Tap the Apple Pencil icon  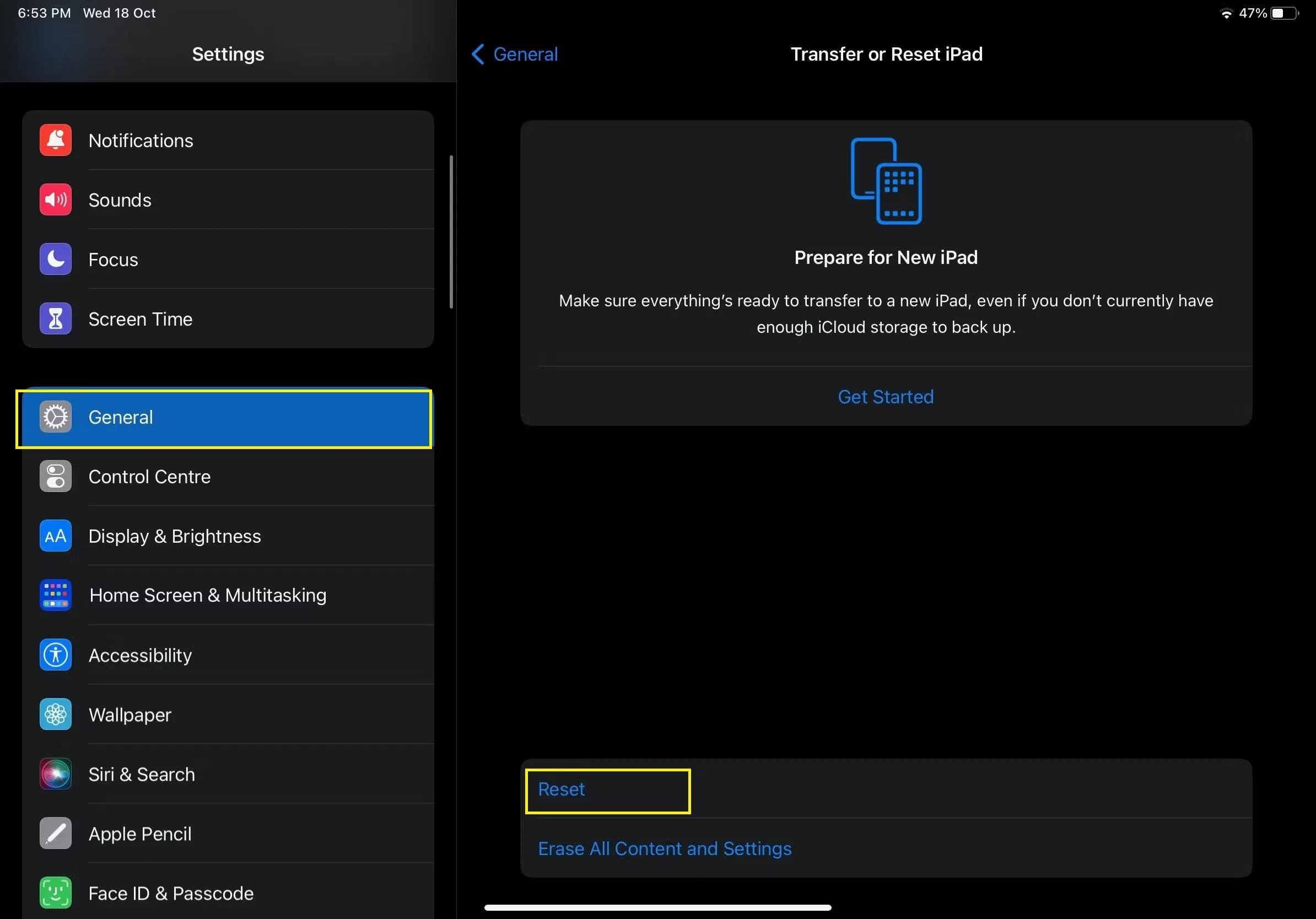[x=56, y=834]
